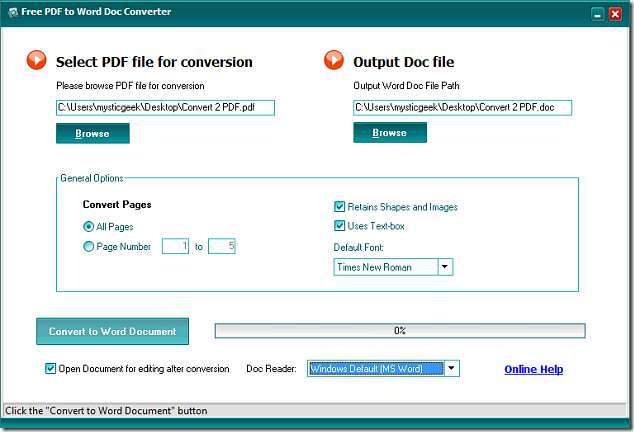The width and height of the screenshot is (634, 432).
Task: Click the Times New Roman font box
Action: pos(386,267)
